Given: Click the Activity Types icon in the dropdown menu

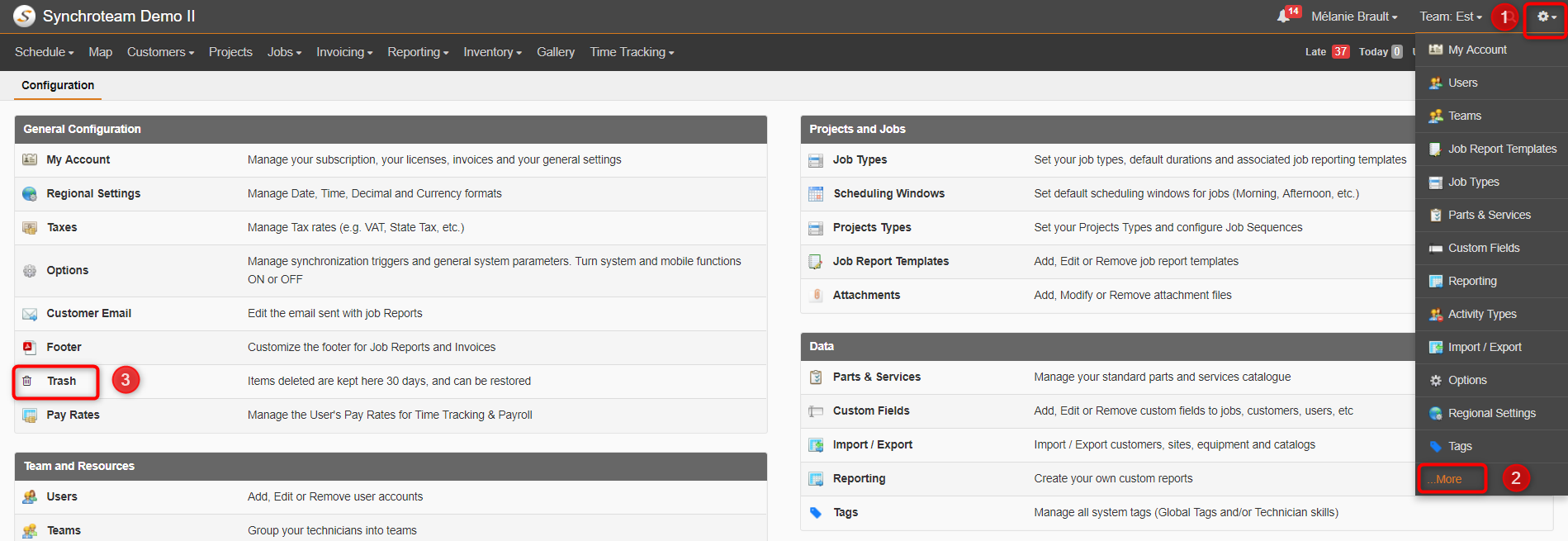Looking at the screenshot, I should point(1436,314).
